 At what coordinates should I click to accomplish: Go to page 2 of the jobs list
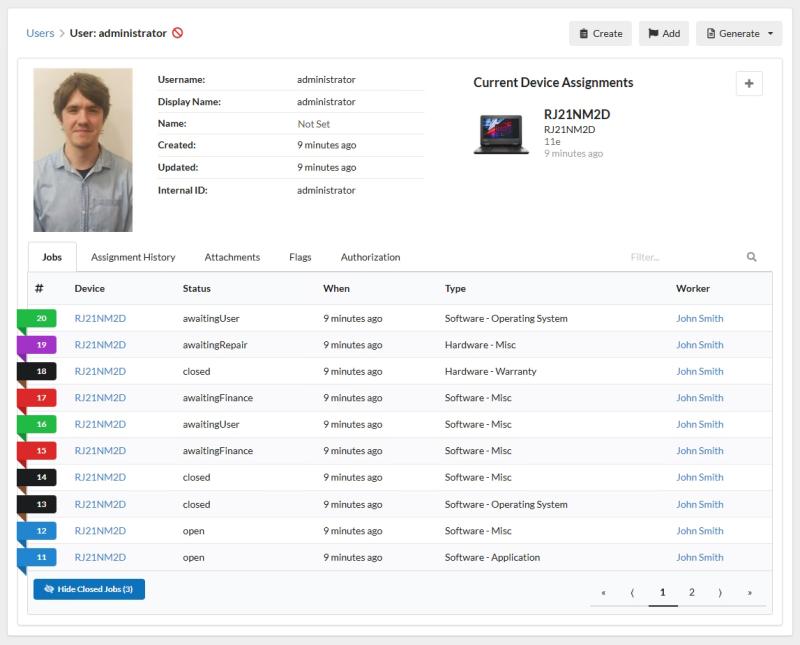pyautogui.click(x=691, y=592)
